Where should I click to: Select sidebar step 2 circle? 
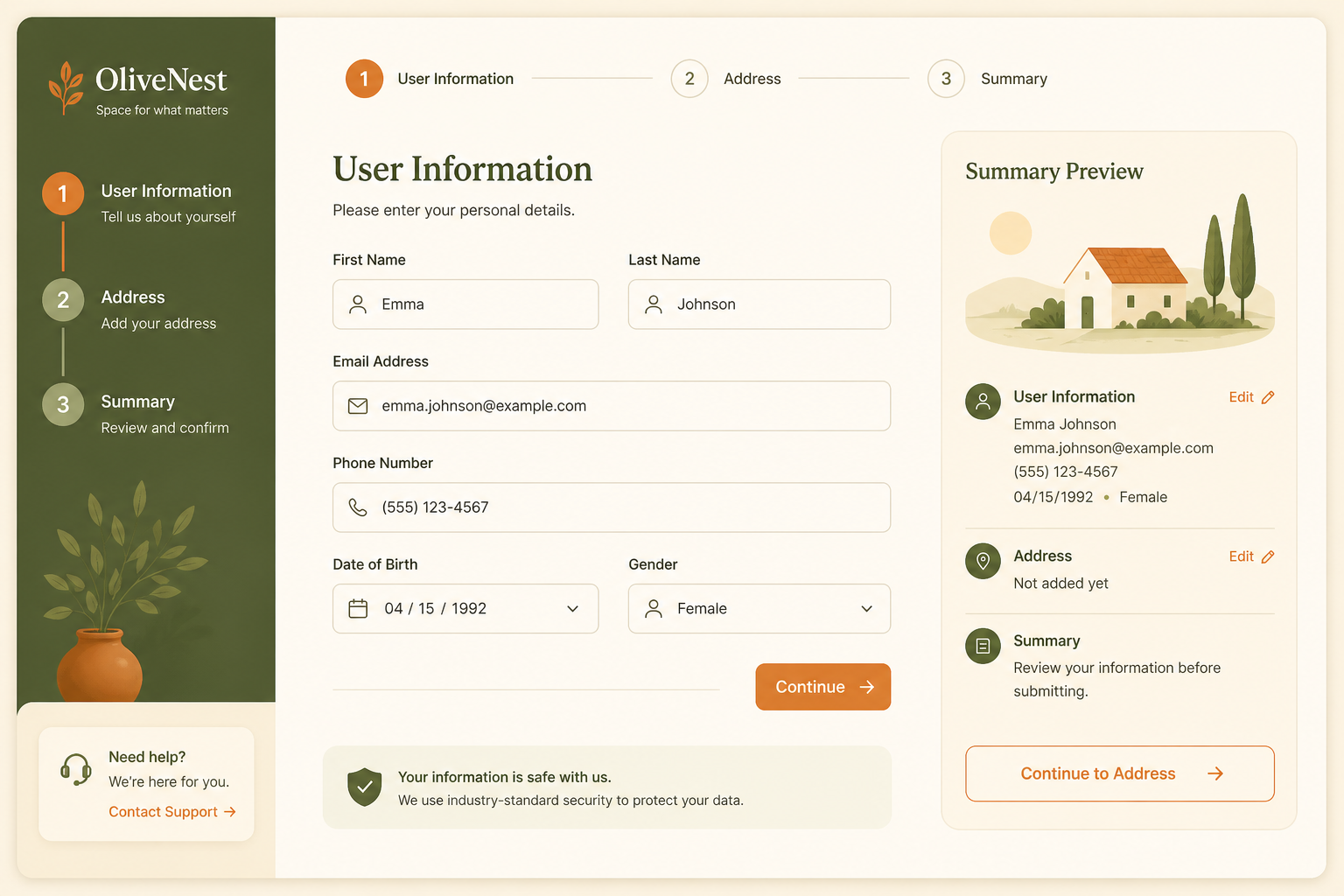[63, 300]
